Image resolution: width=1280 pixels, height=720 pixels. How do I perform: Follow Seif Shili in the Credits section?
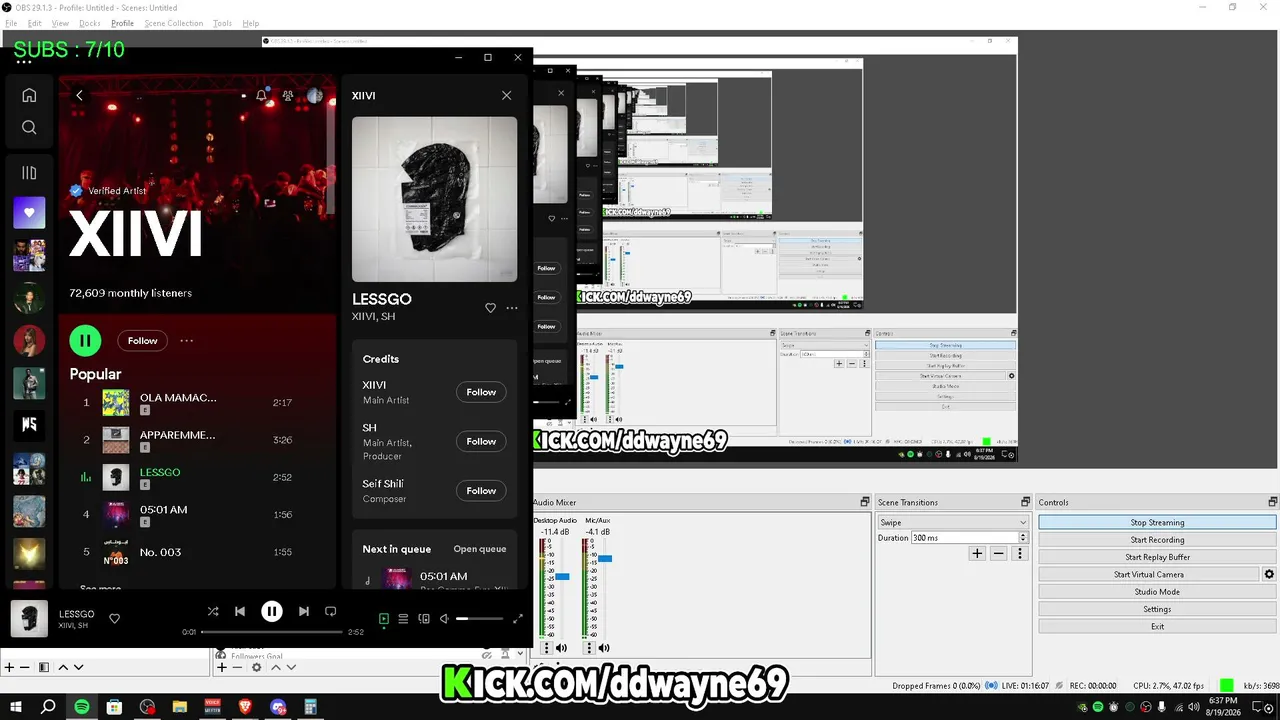[481, 490]
